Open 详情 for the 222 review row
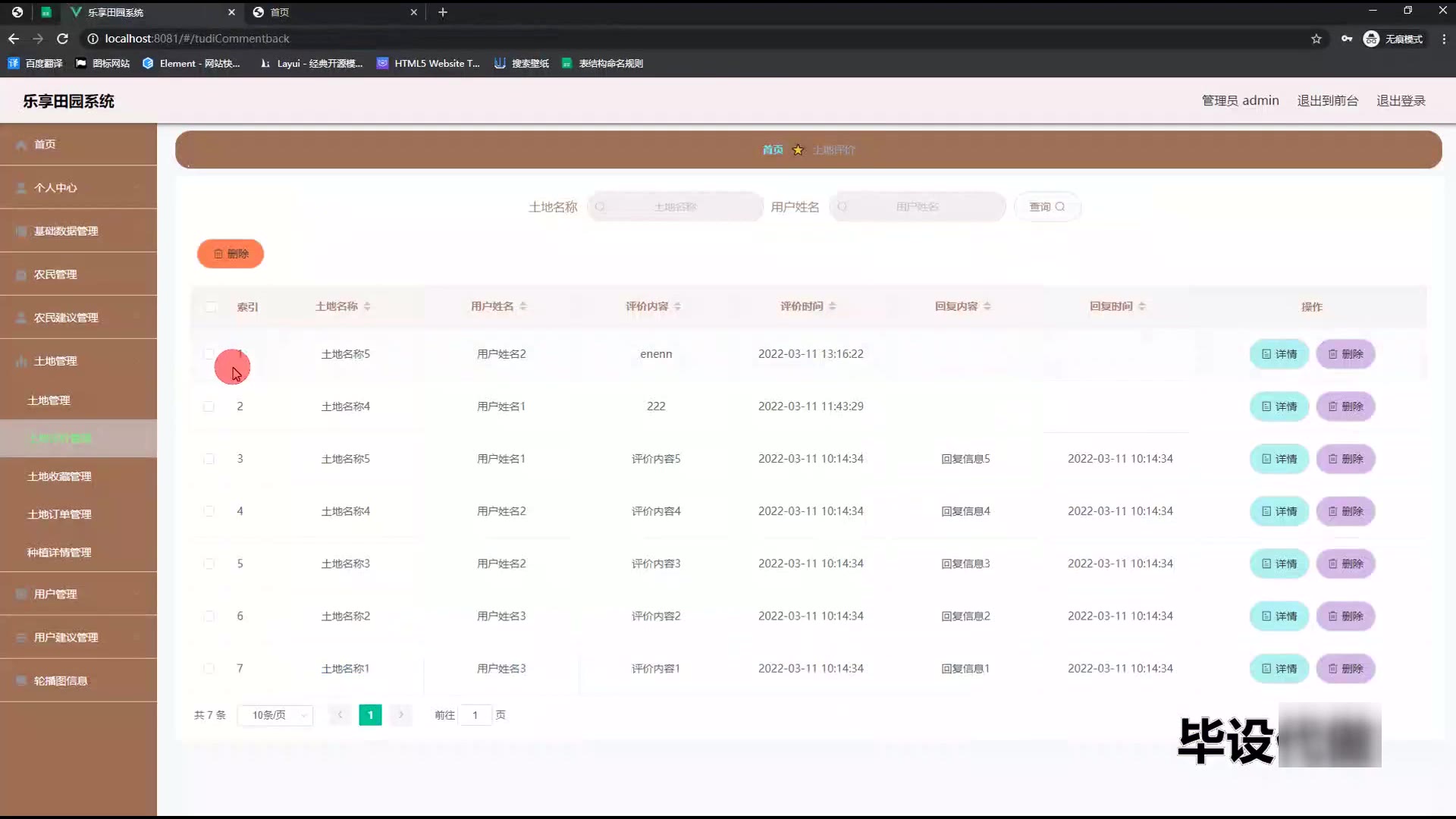 click(x=1279, y=406)
